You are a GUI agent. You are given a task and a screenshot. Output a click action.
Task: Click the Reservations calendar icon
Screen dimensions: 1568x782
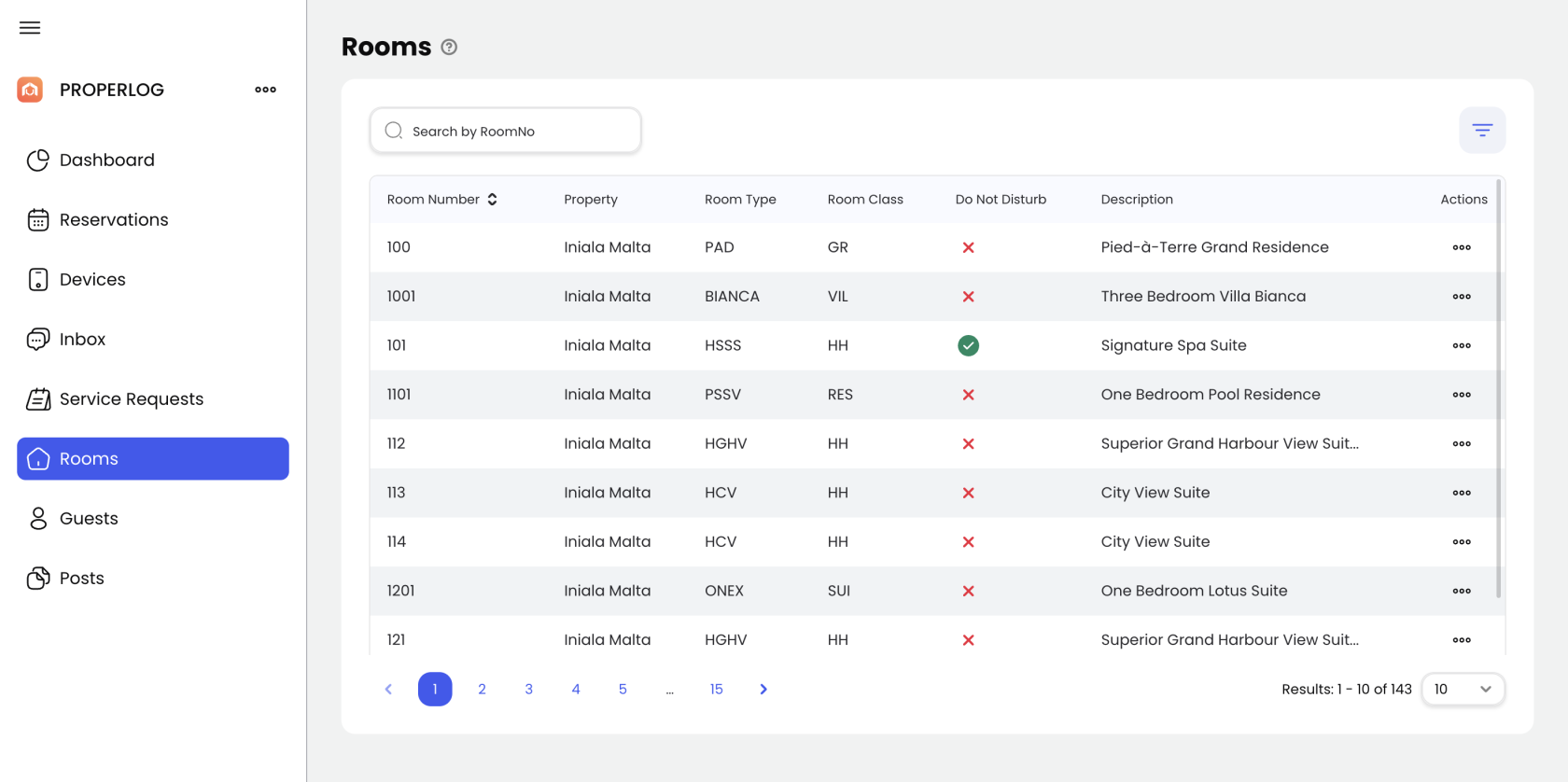coord(38,220)
